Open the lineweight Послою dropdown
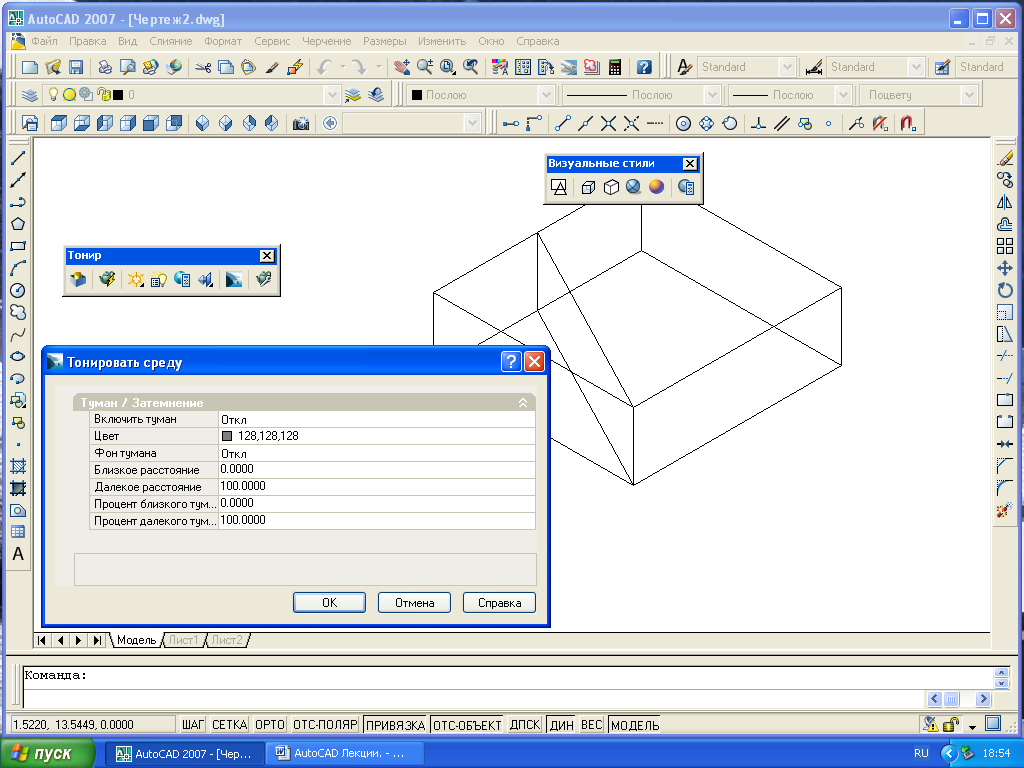1024x768 pixels. 843,95
